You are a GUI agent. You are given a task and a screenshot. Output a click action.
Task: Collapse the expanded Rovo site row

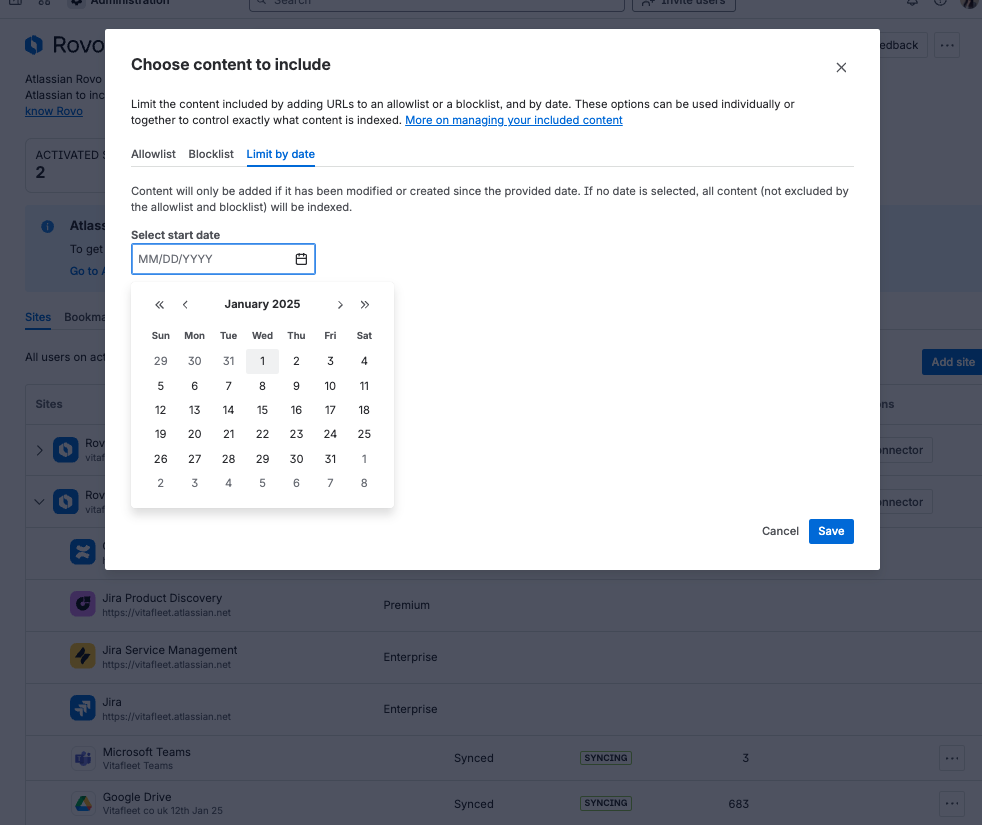39,502
